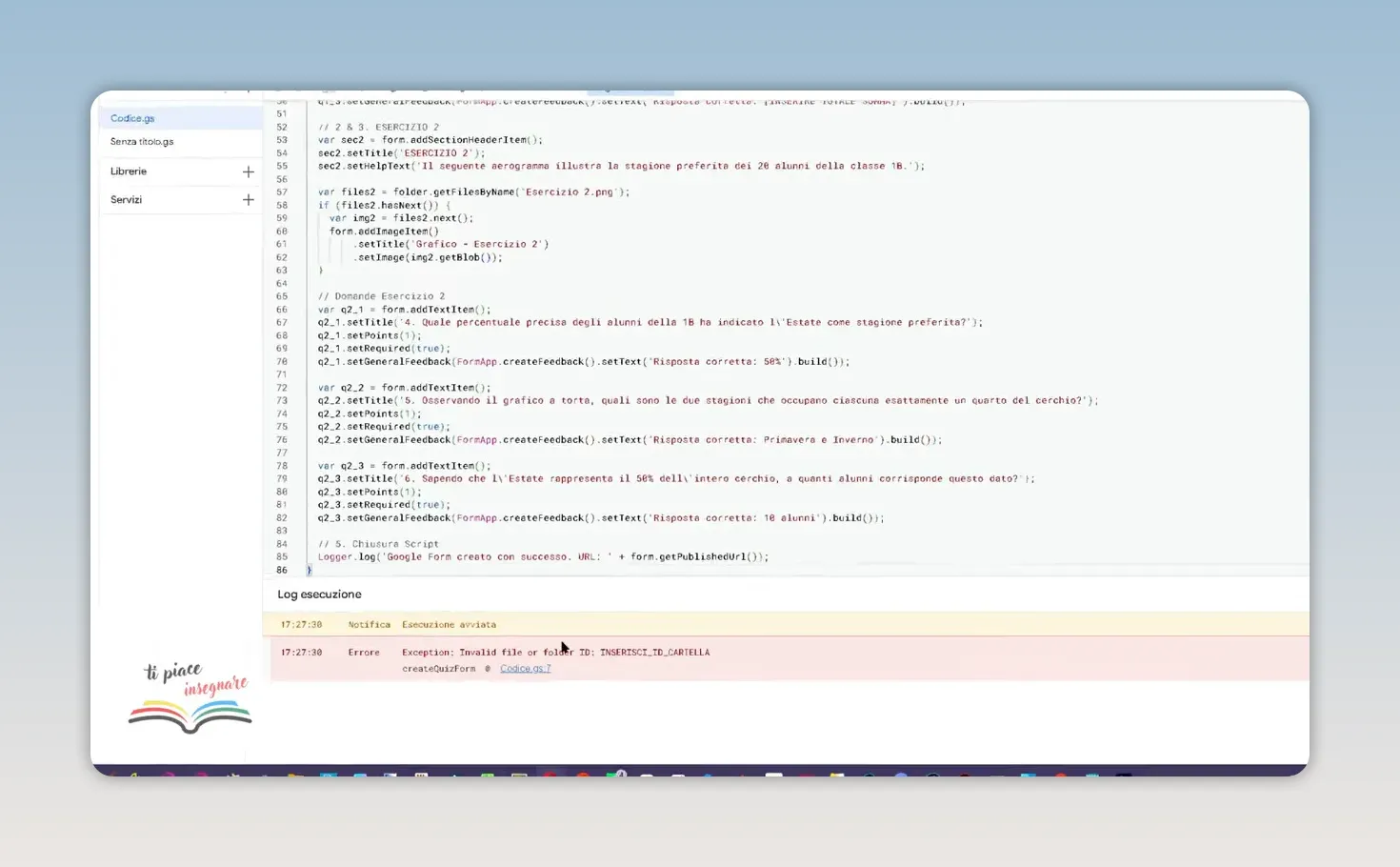Place cursor on line 53 'var sec2'

(x=430, y=140)
